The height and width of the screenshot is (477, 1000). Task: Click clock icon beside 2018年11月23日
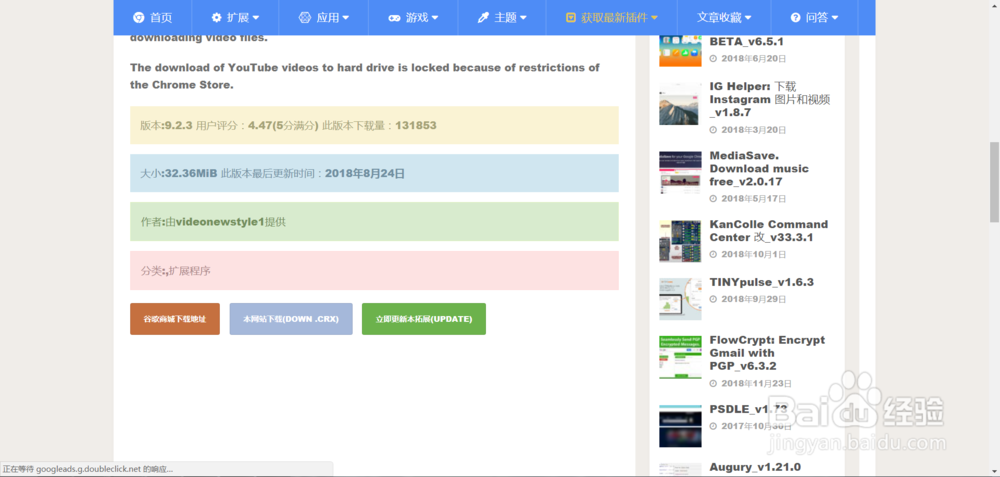click(714, 383)
